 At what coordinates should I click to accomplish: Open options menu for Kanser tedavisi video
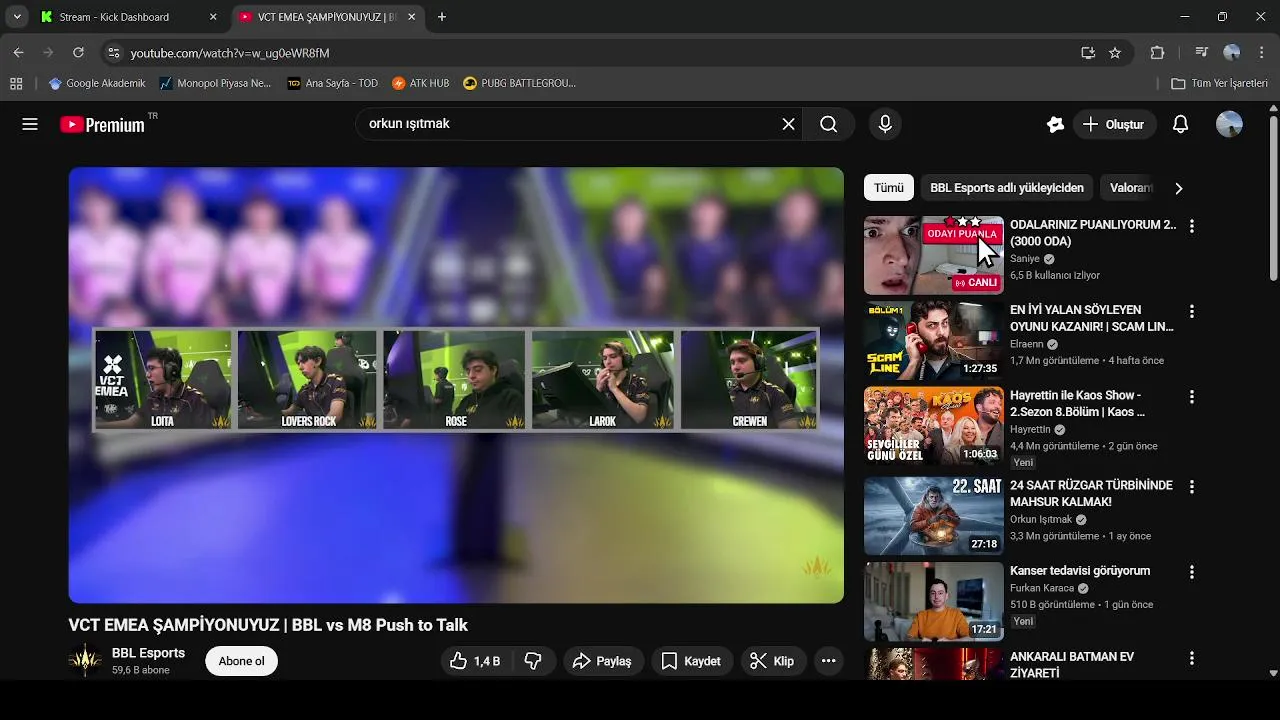pos(1191,572)
